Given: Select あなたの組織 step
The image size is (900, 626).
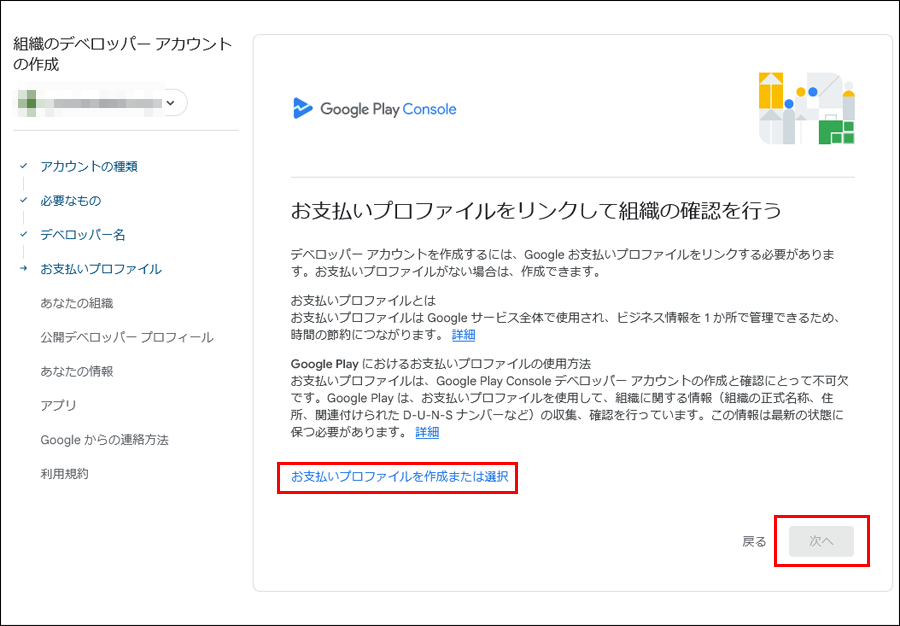Looking at the screenshot, I should (x=77, y=303).
